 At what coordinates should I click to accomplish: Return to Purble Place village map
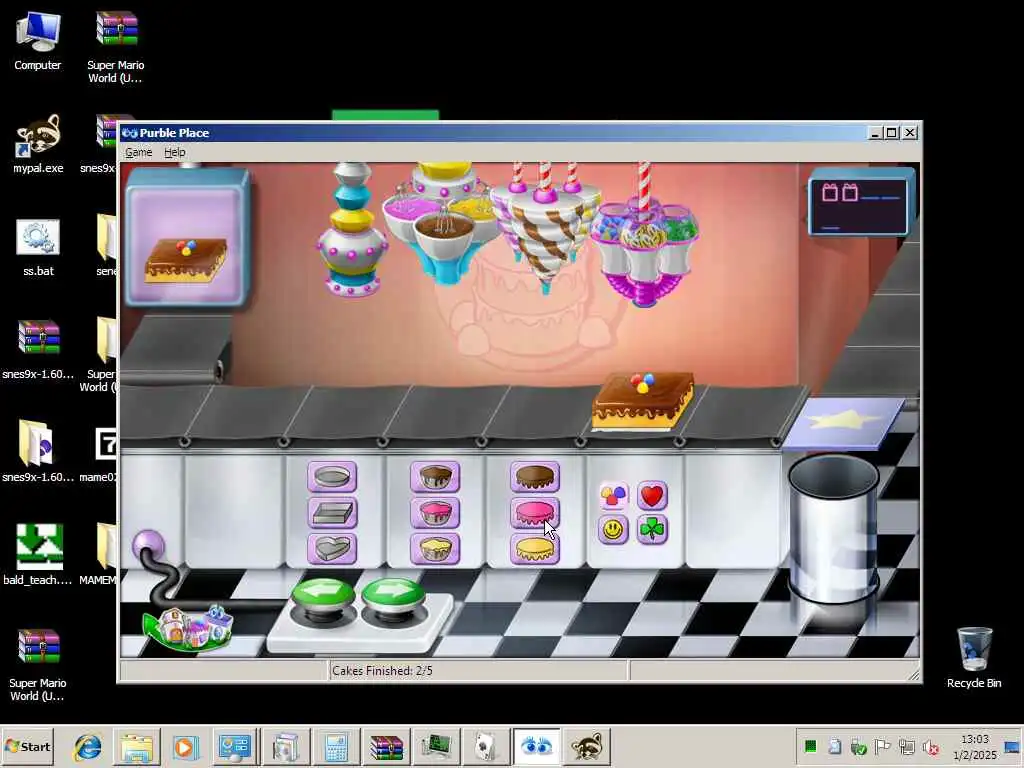pos(188,627)
